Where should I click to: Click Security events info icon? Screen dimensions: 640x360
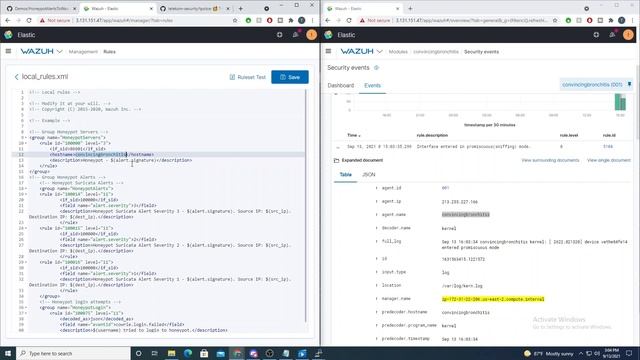[376, 68]
